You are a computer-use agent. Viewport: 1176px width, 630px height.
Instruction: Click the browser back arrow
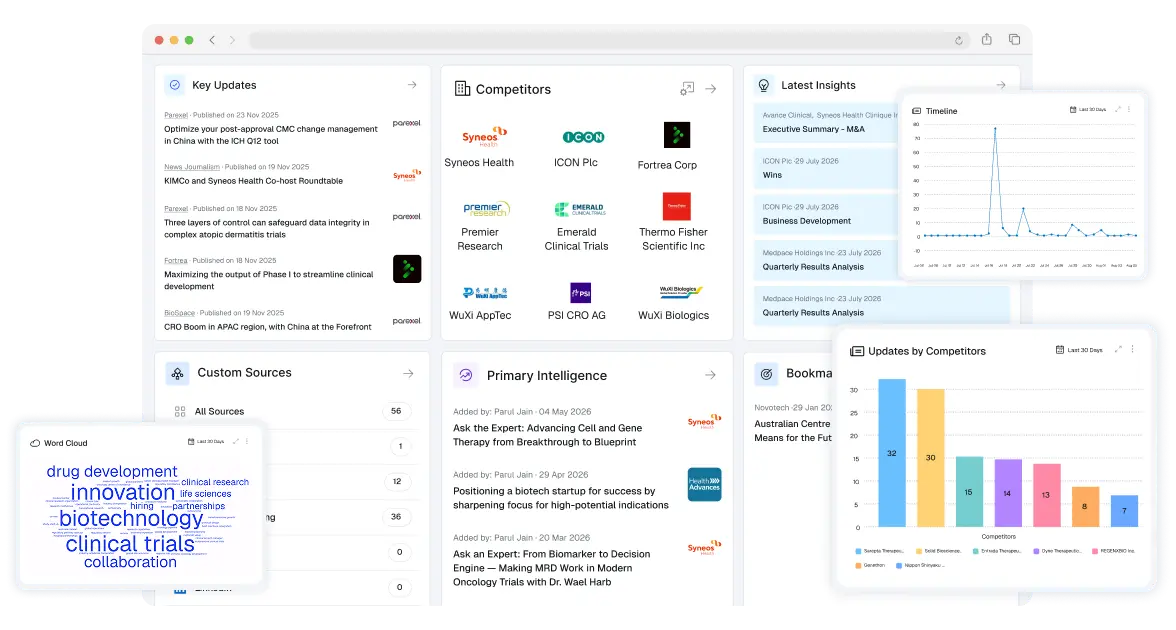coord(212,40)
